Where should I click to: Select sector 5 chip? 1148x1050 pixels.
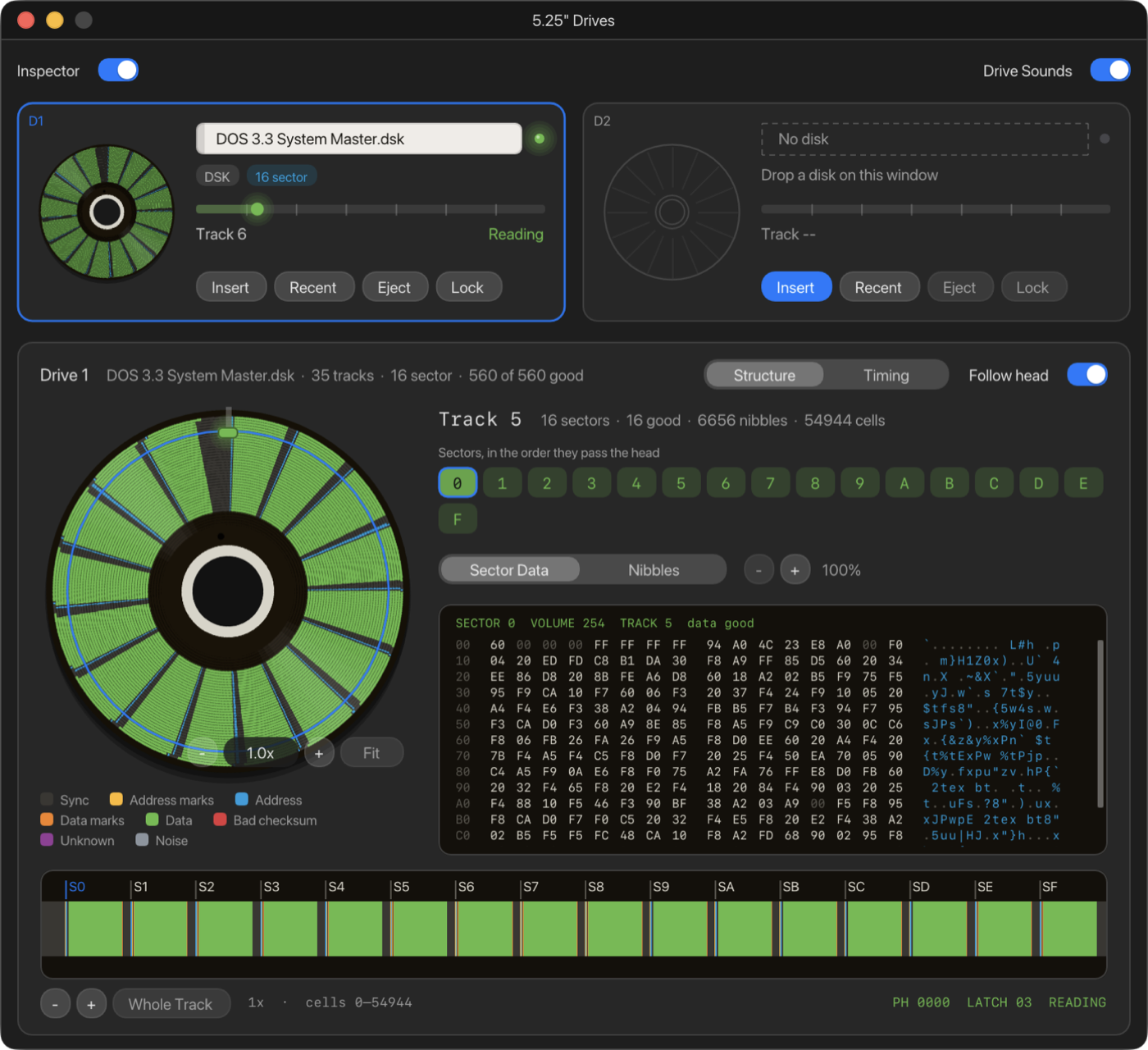[x=681, y=483]
